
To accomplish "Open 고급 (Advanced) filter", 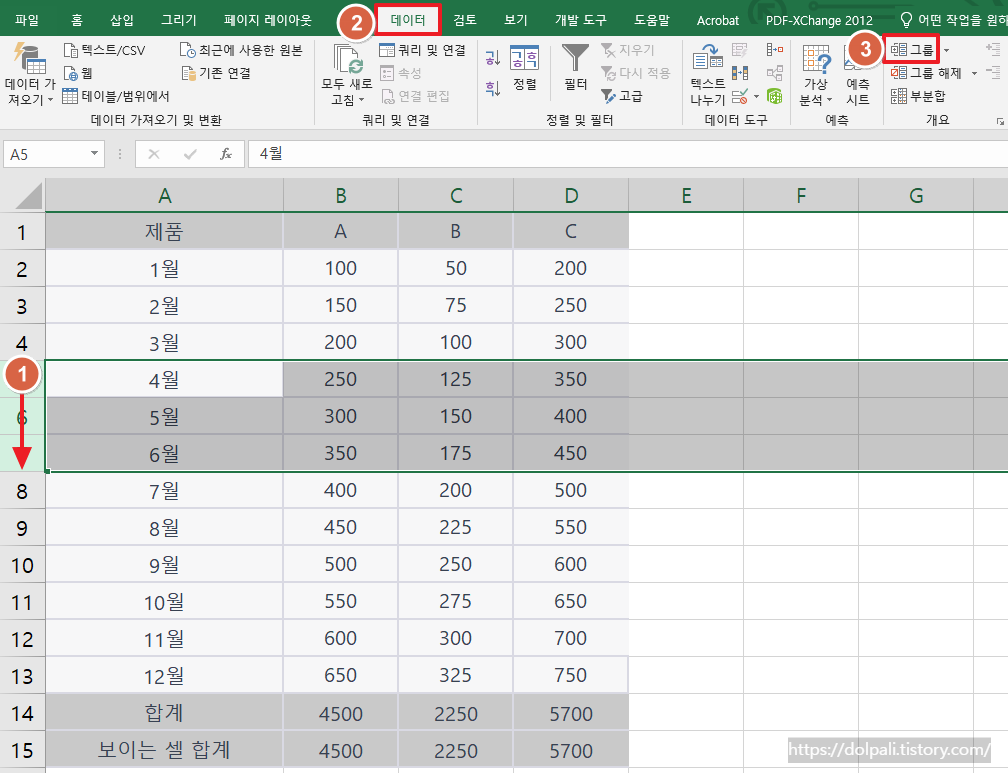I will coord(622,96).
